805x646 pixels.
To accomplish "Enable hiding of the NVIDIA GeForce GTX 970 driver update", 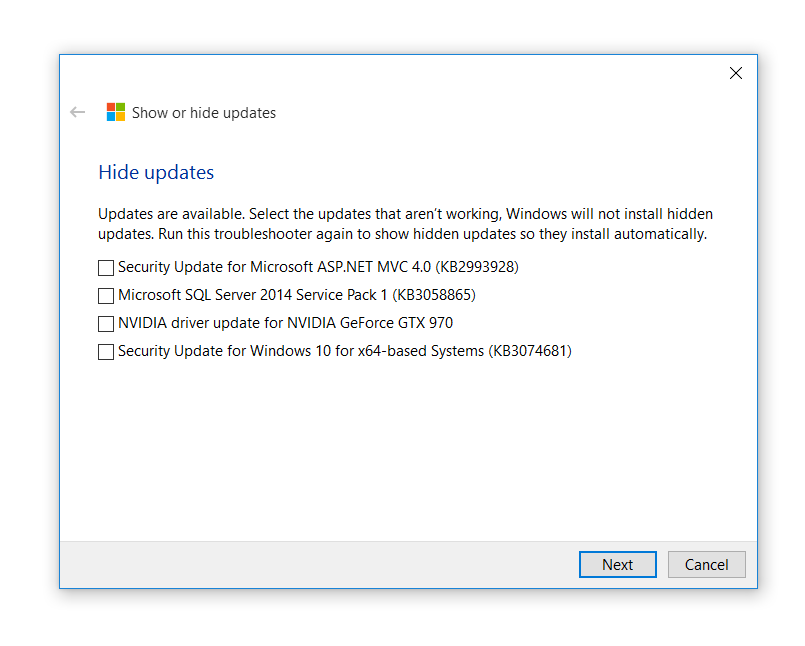I will tap(105, 323).
